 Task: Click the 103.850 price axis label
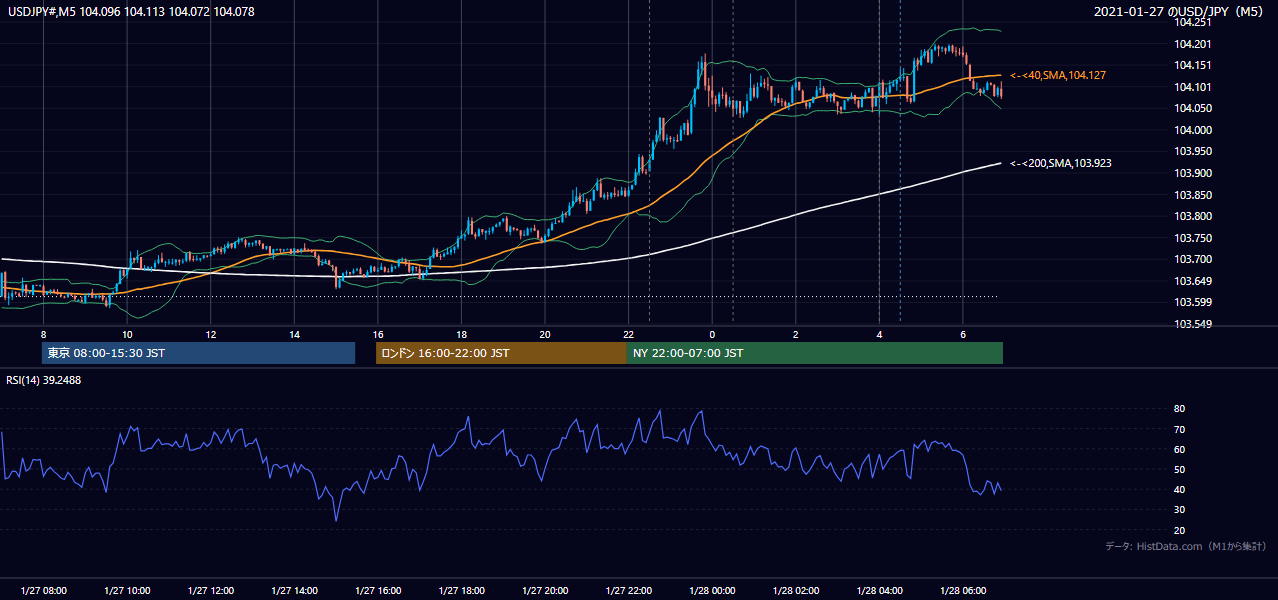pyautogui.click(x=1192, y=195)
